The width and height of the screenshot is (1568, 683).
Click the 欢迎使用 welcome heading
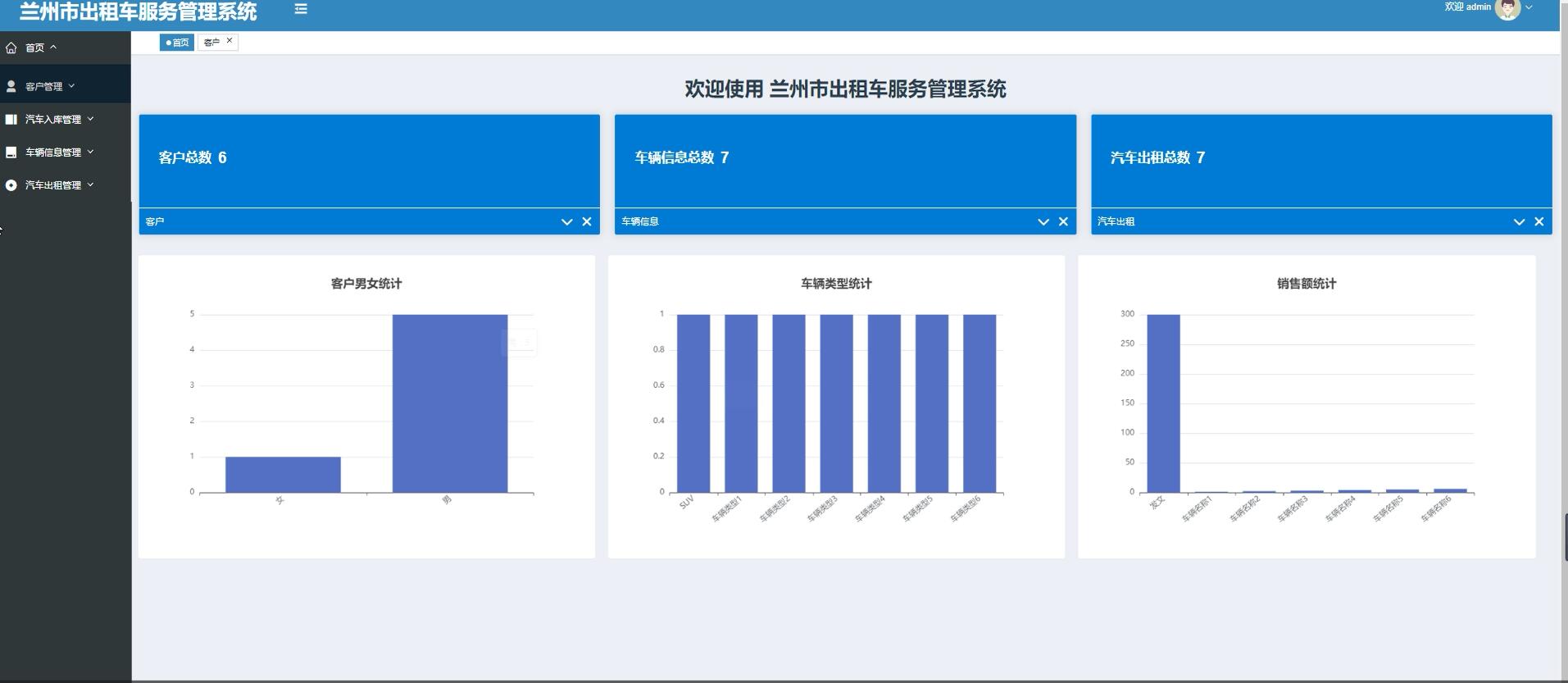[845, 89]
